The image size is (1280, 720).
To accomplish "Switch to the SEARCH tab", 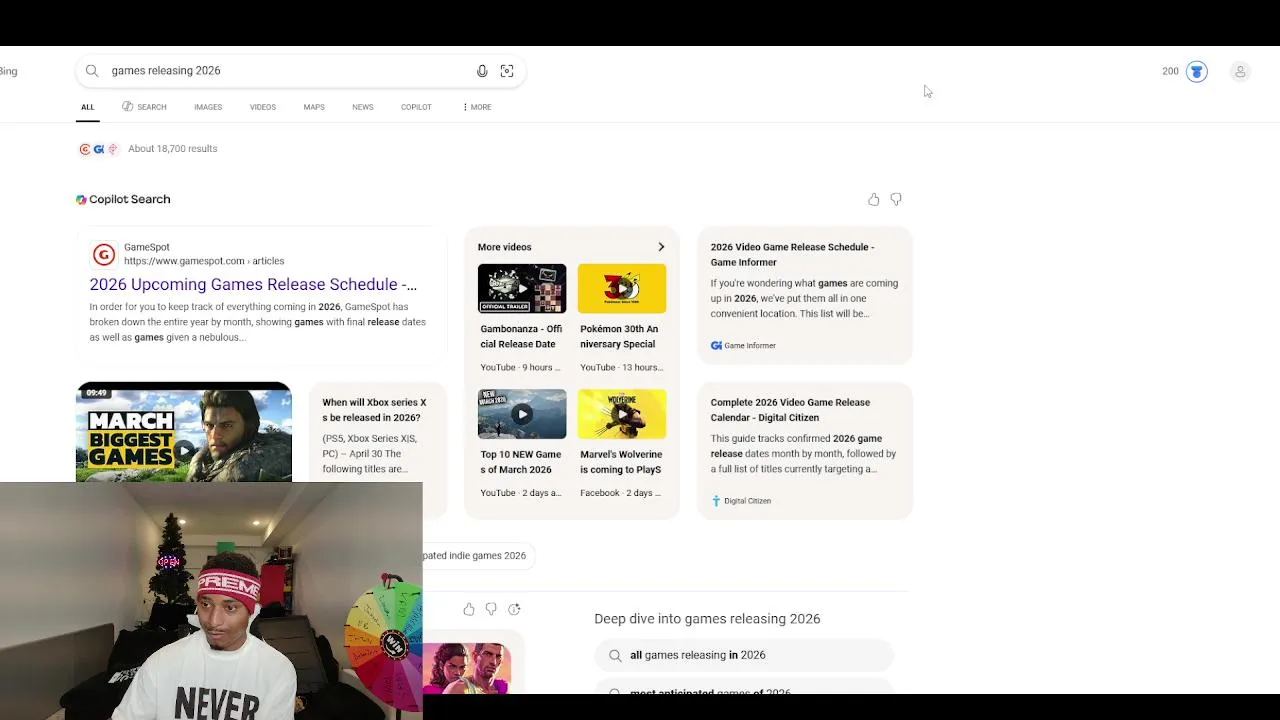I will tap(144, 107).
